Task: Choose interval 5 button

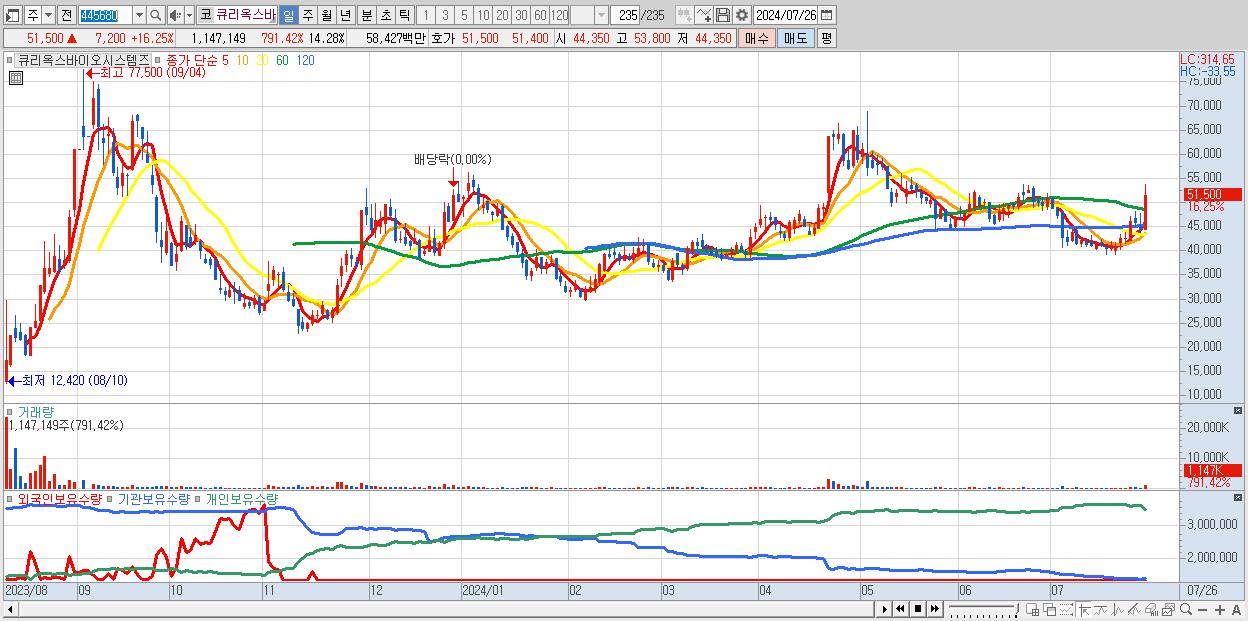Action: click(x=464, y=15)
